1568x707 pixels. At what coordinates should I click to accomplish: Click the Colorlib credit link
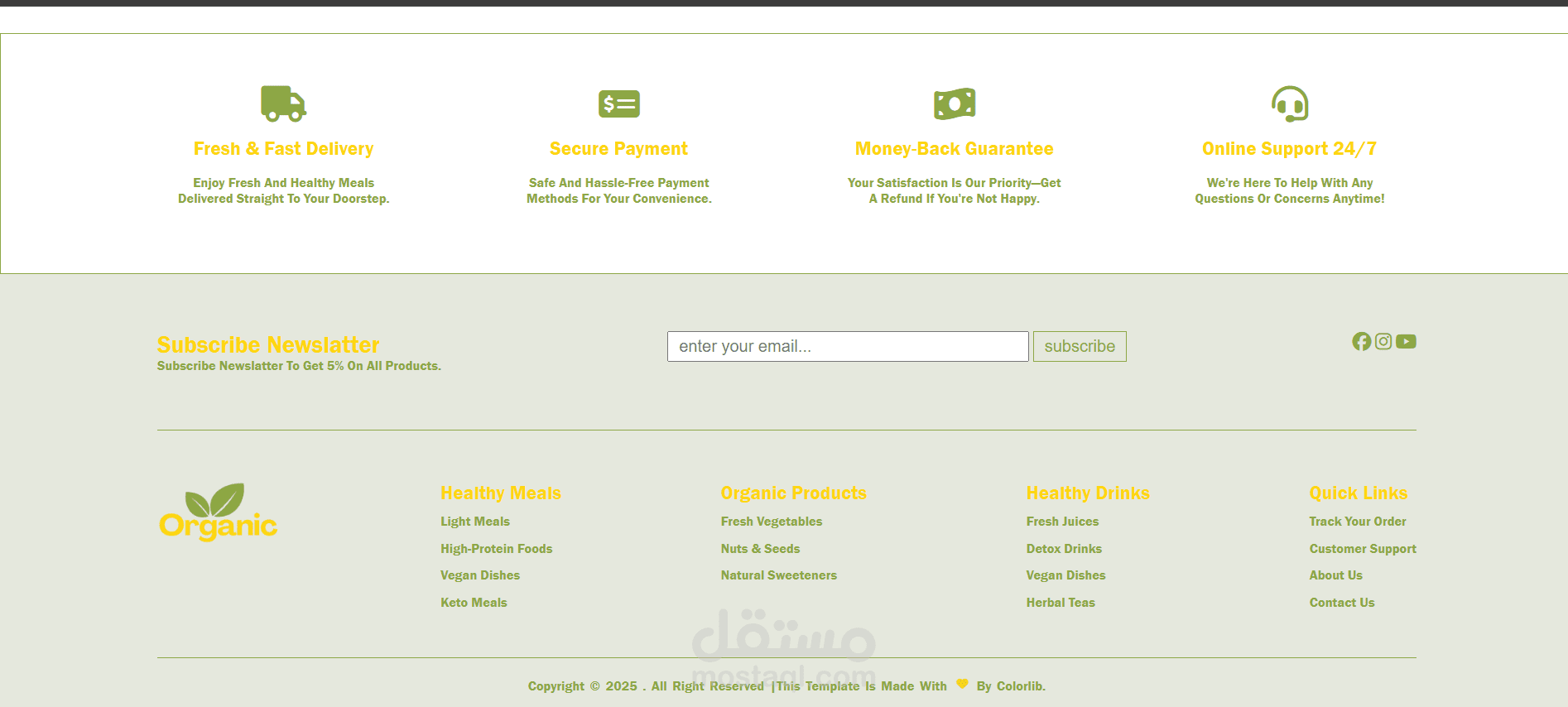[1021, 686]
